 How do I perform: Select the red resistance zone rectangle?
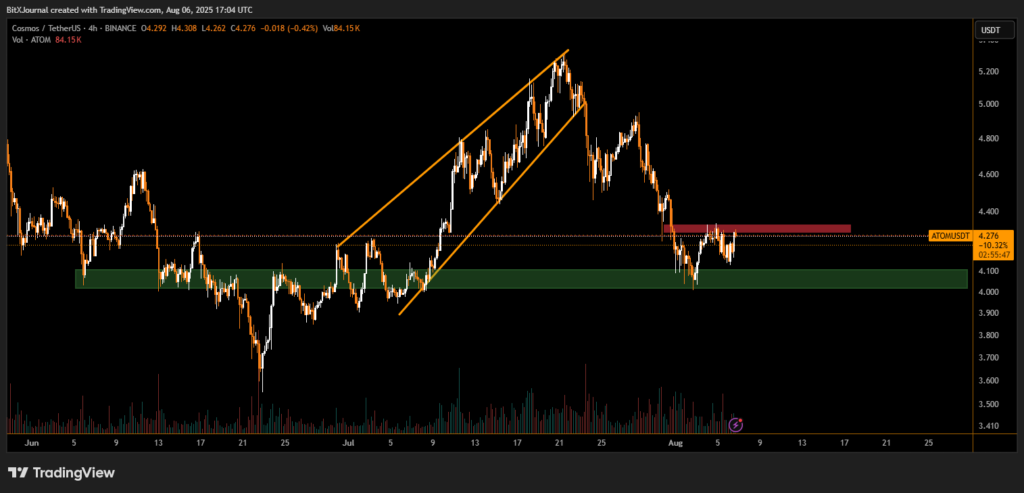coord(756,229)
